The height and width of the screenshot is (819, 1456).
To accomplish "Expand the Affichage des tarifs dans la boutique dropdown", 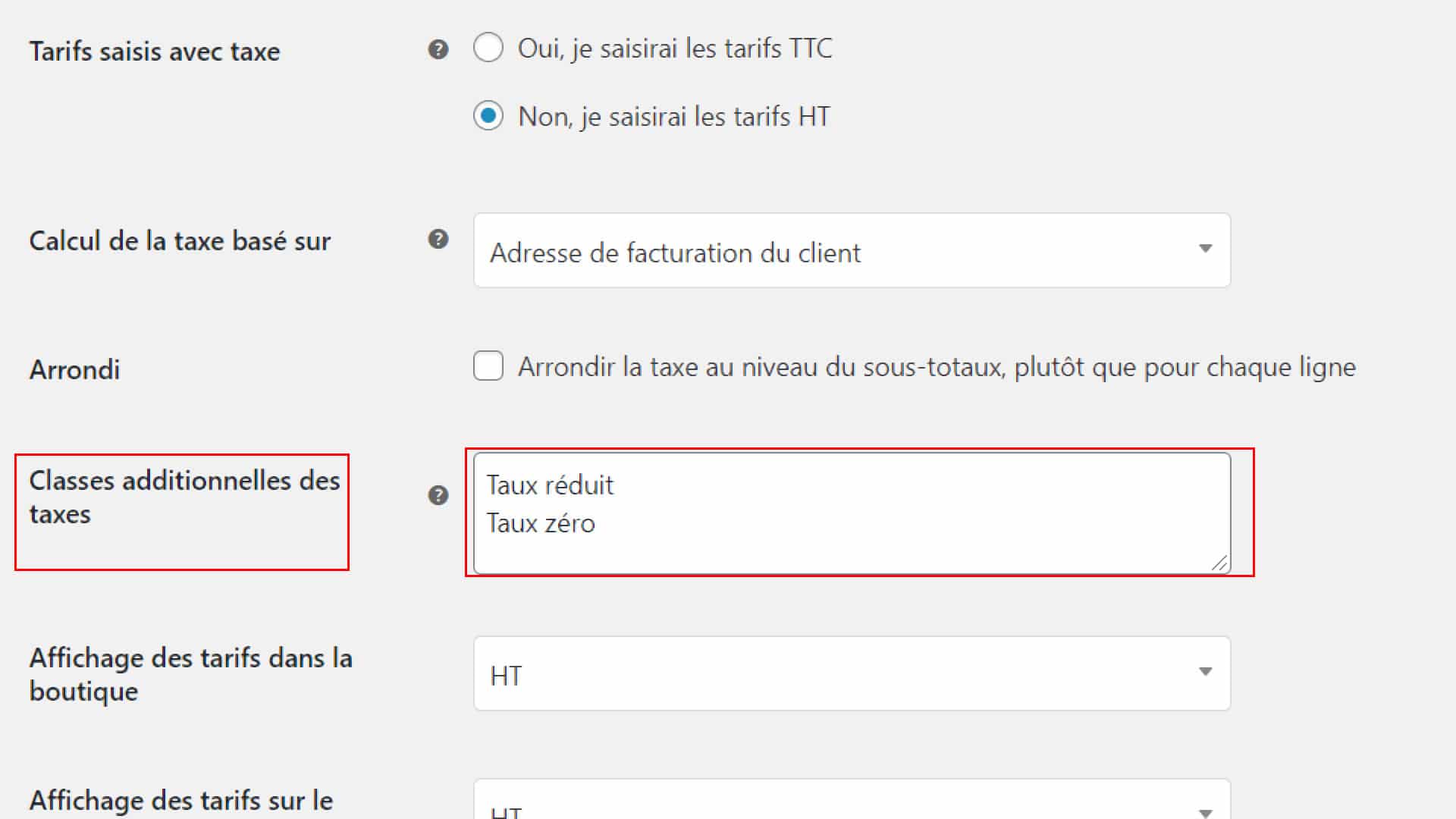I will 852,673.
